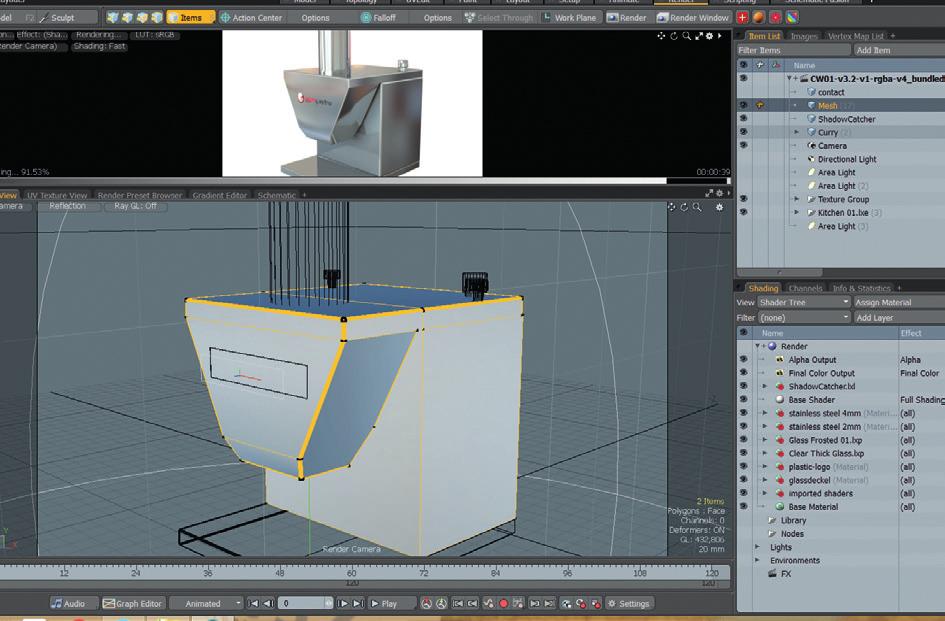Disable the Alpha Output layer eye
Image resolution: width=945 pixels, height=621 pixels.
click(743, 359)
